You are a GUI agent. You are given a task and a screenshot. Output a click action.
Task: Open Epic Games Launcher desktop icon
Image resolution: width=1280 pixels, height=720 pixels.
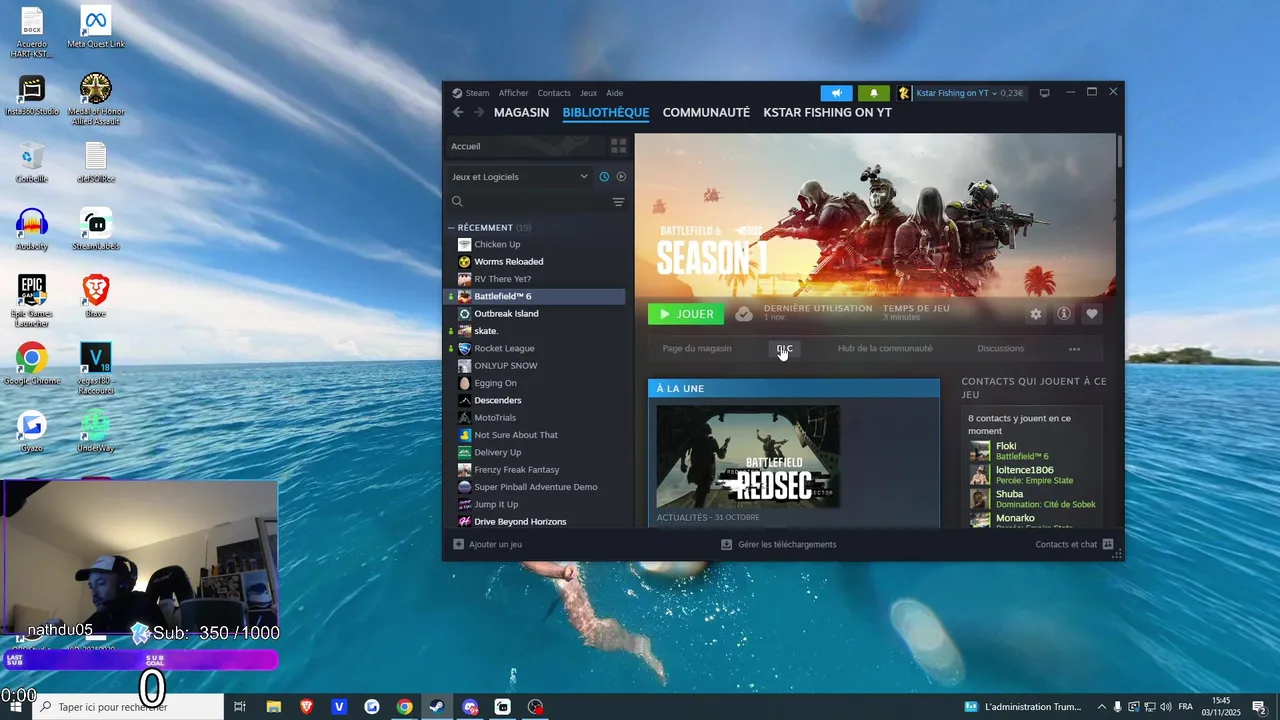(32, 301)
